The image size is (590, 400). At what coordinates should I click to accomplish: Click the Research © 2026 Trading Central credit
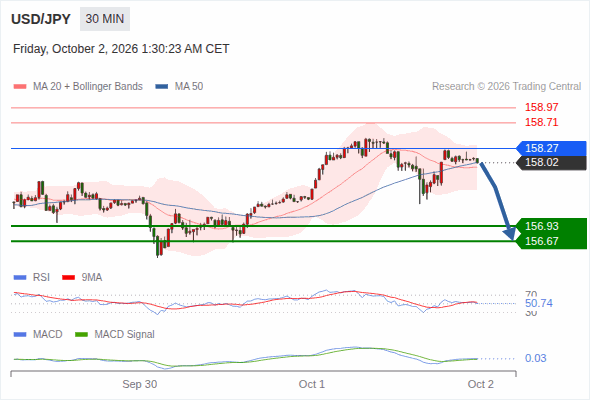[506, 87]
